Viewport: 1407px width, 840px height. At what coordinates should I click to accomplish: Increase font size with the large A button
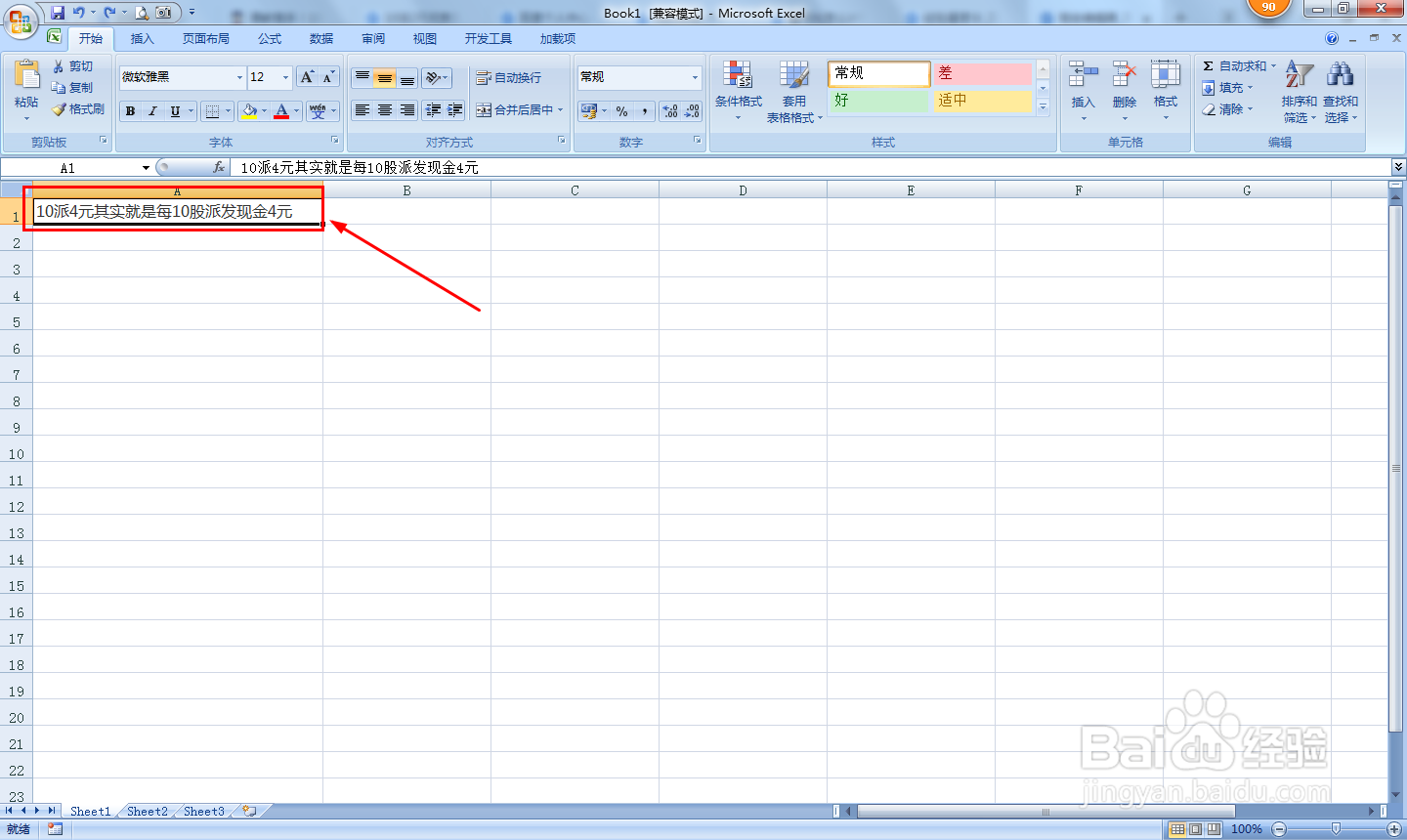point(308,77)
